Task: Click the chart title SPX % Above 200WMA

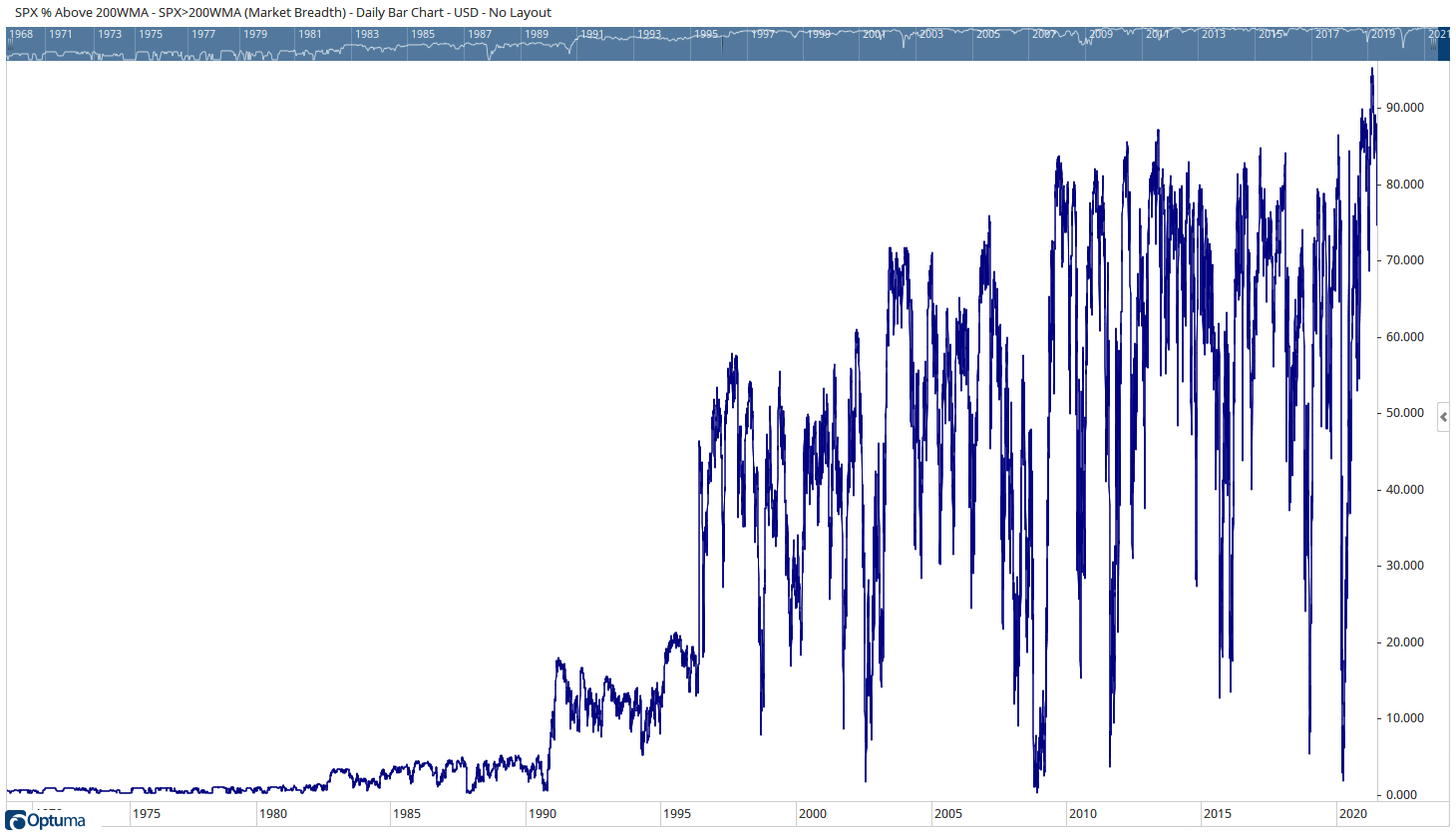Action: (x=82, y=13)
